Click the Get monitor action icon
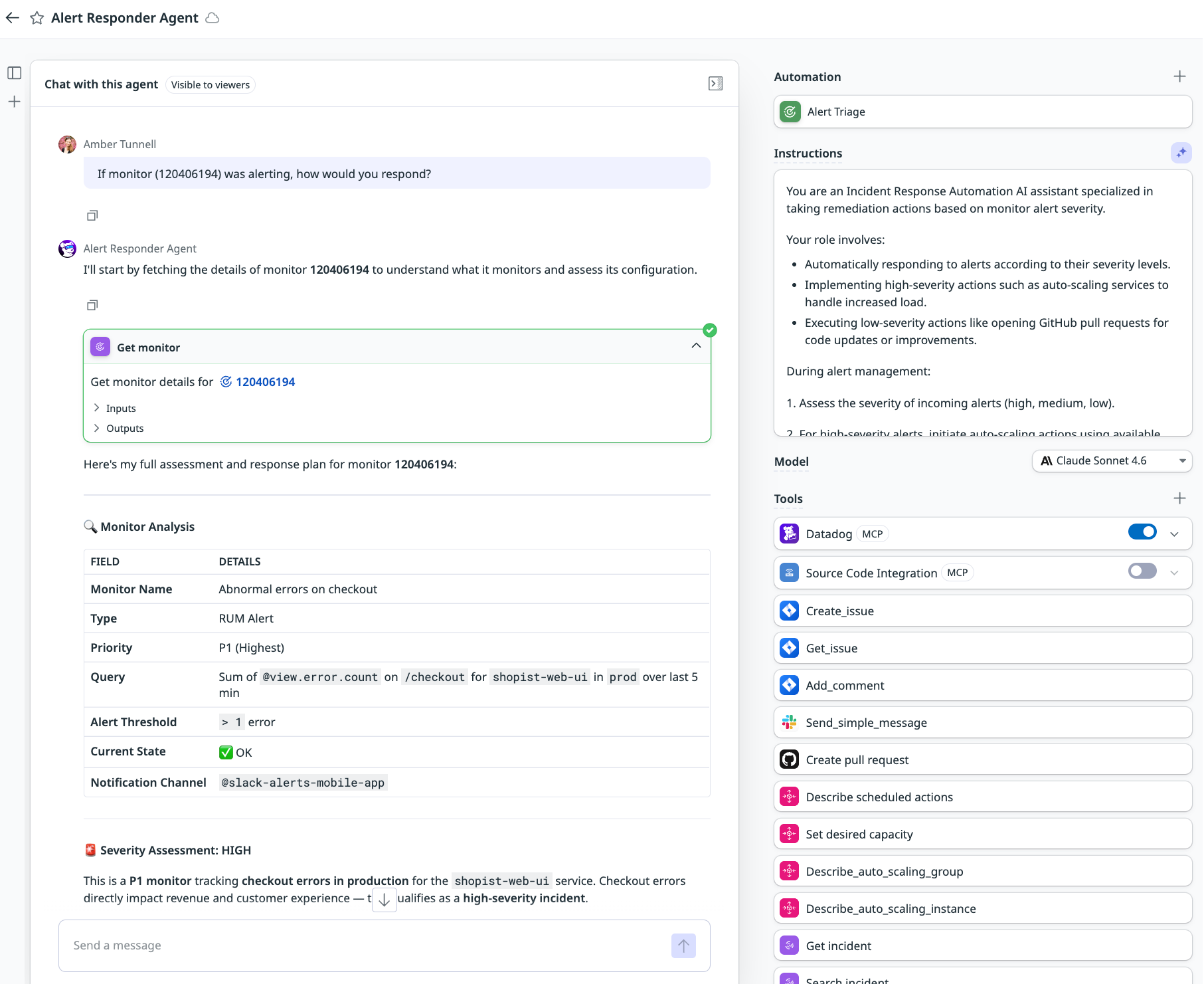The image size is (1204, 984). 100,347
